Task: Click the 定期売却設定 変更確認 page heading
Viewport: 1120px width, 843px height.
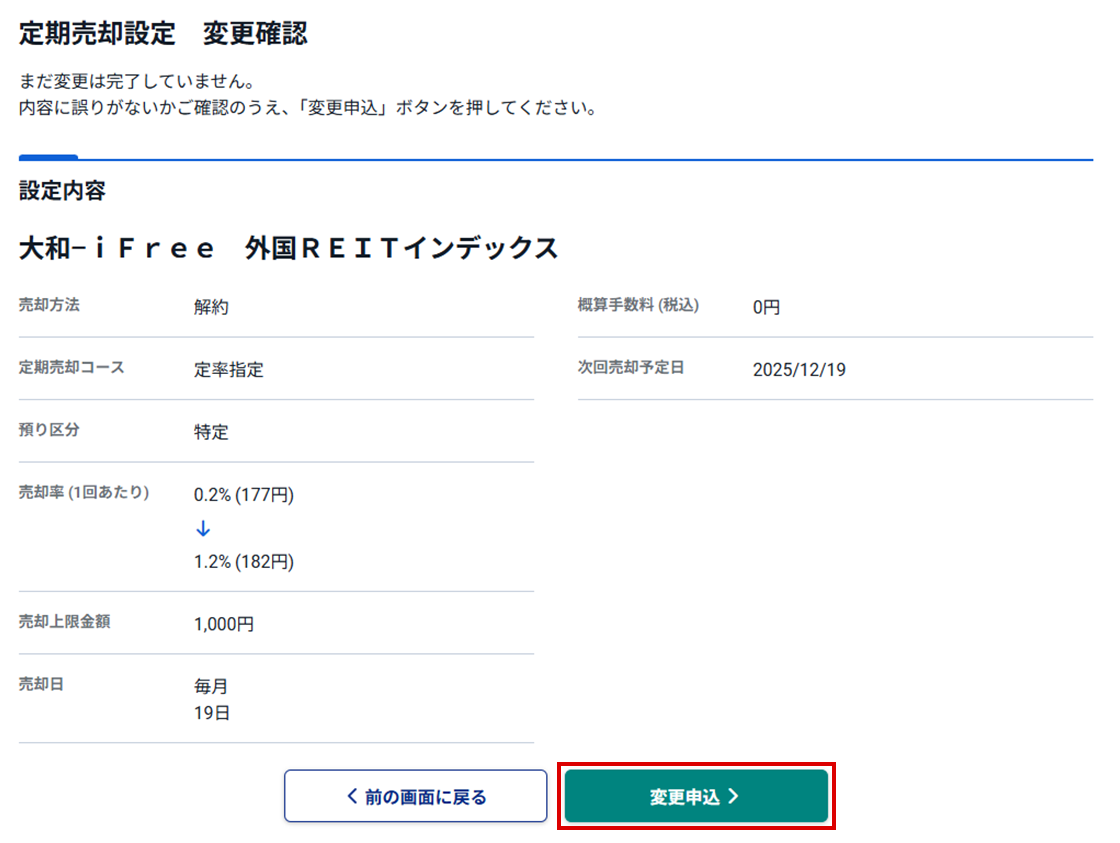Action: (163, 34)
